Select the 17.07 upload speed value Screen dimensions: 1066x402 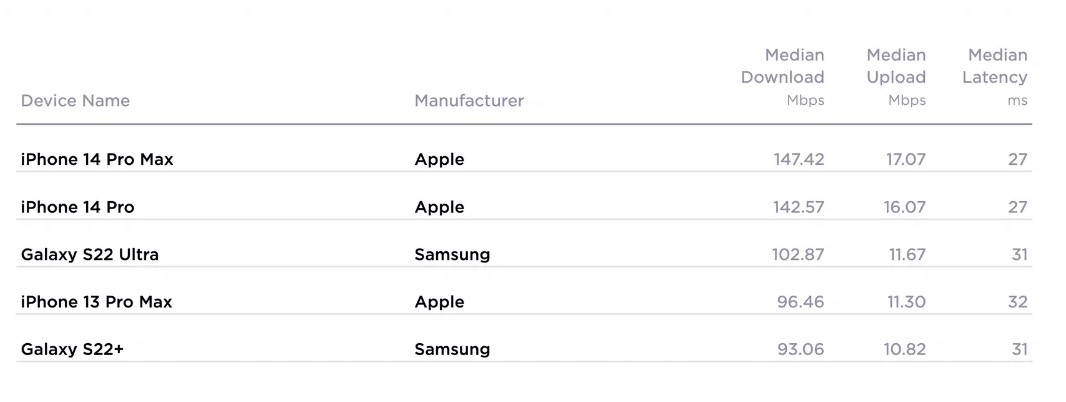click(x=906, y=160)
